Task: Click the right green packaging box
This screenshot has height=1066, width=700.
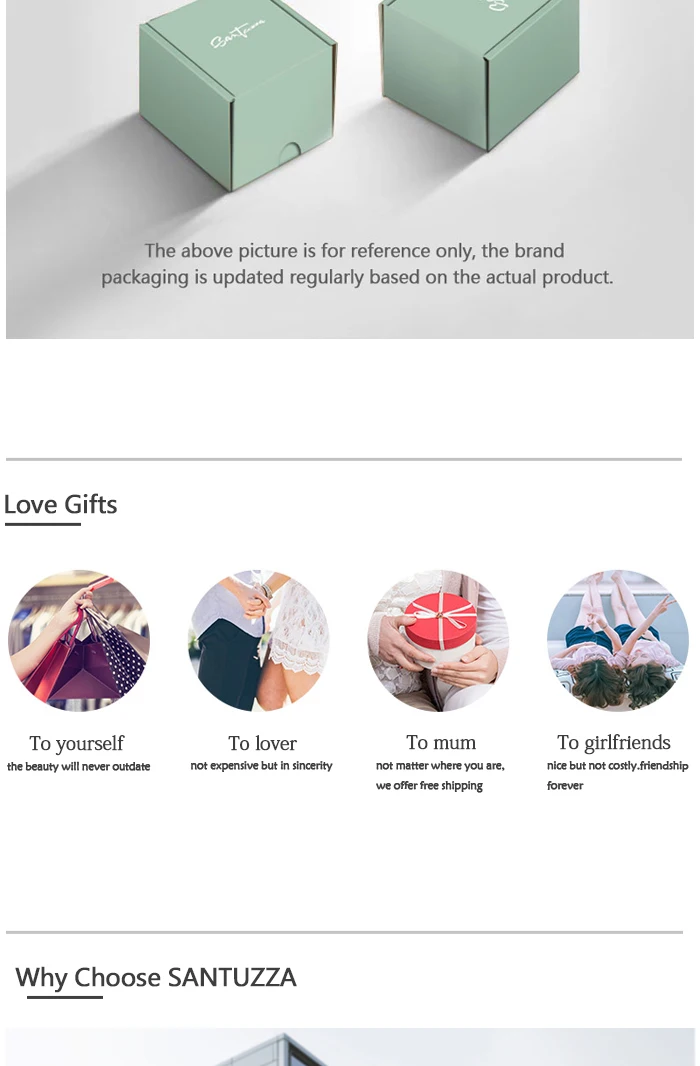Action: tap(480, 71)
